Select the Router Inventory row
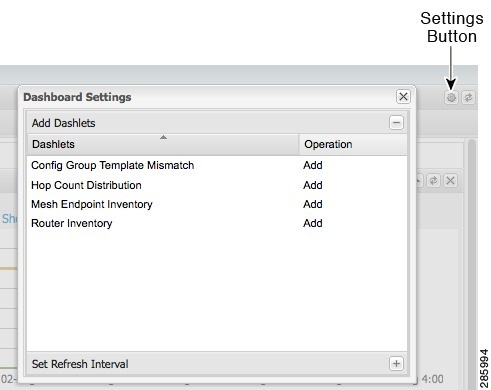 tap(217, 223)
